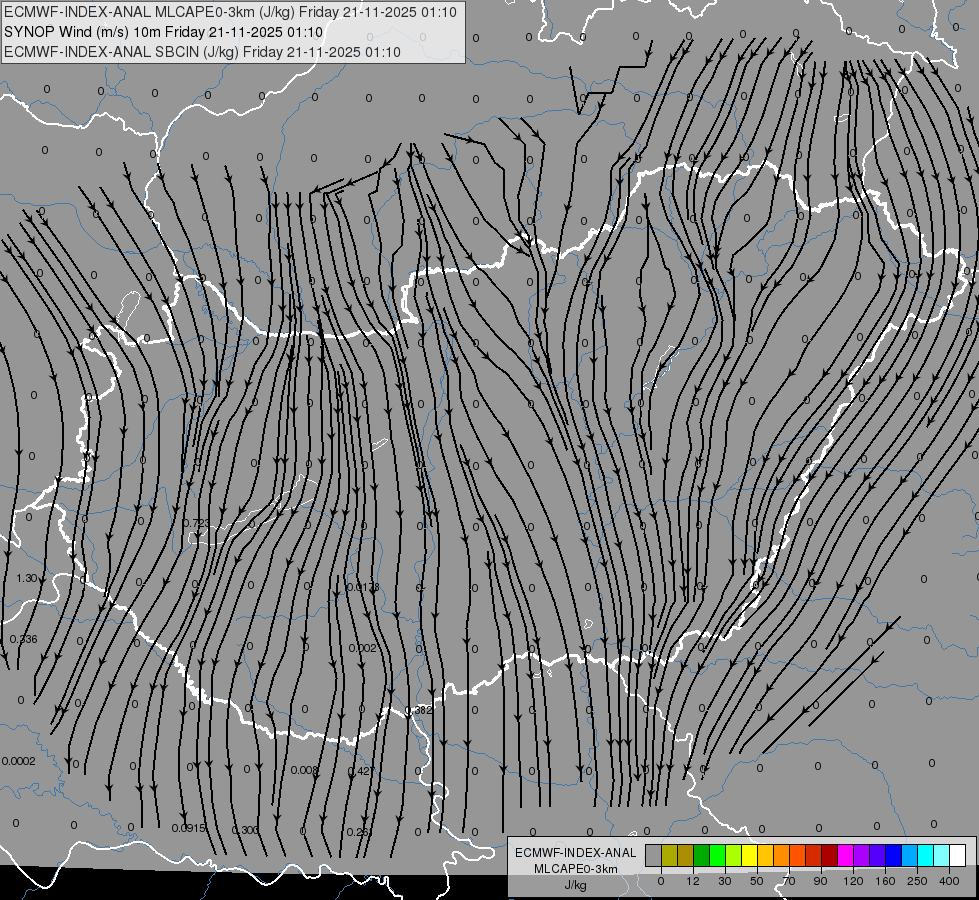Click the sky blue legend swatch
The height and width of the screenshot is (900, 979).
(x=909, y=855)
